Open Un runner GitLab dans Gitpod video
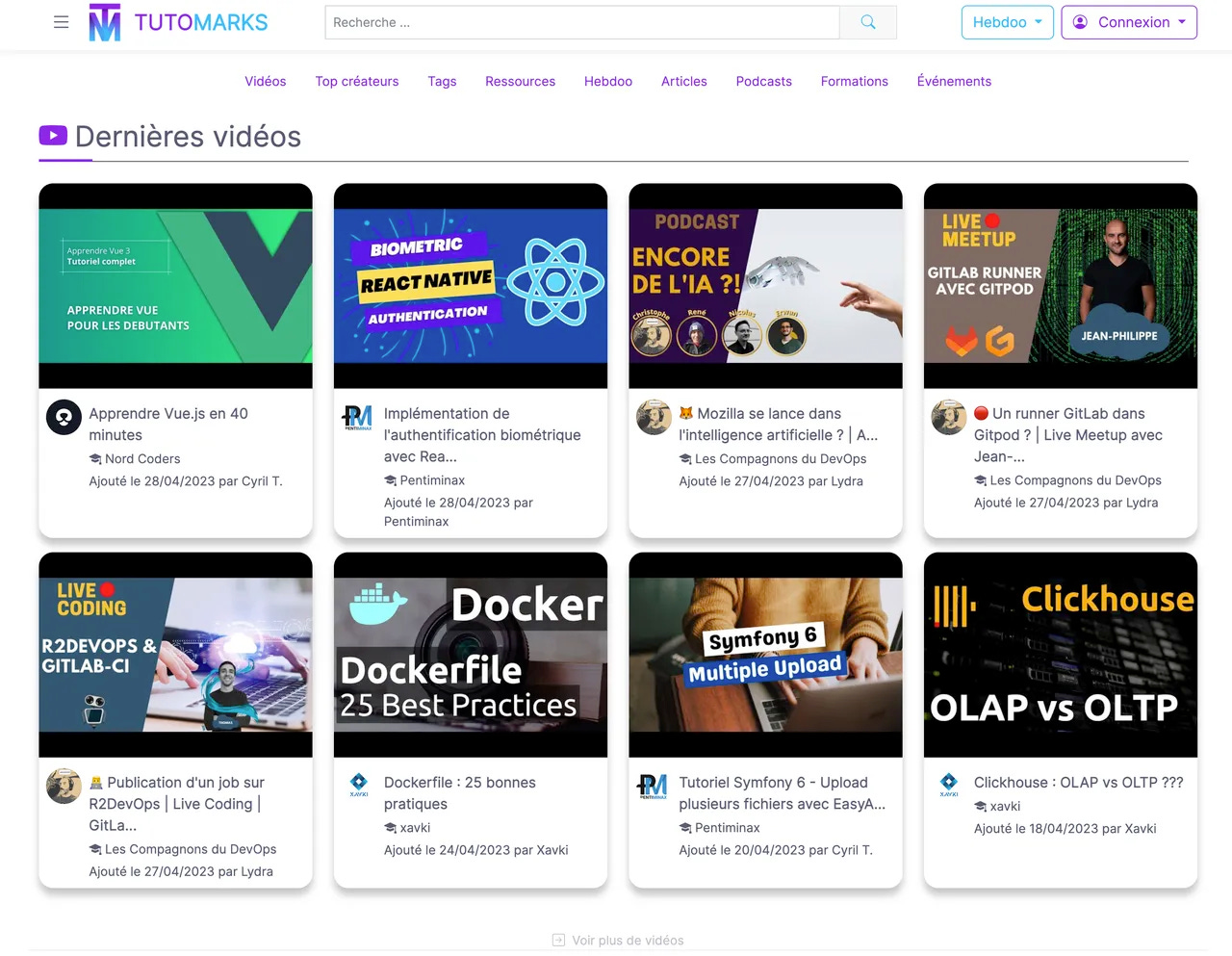The height and width of the screenshot is (956, 1232). 1068,434
